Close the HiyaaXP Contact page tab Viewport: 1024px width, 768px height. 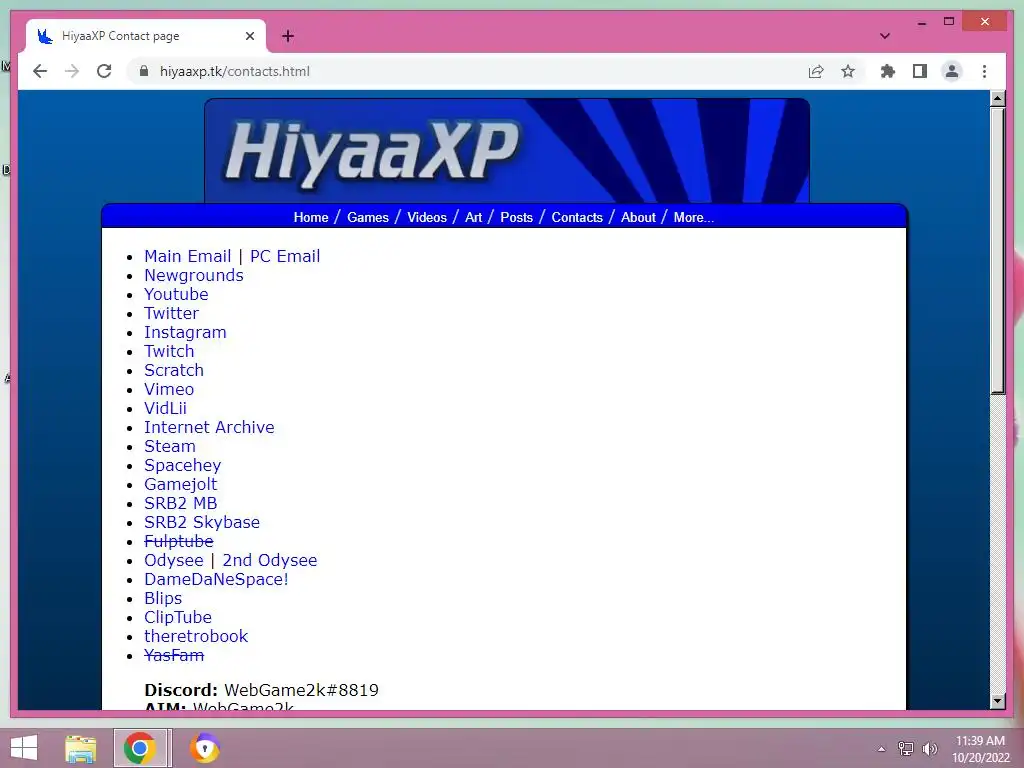[x=249, y=36]
